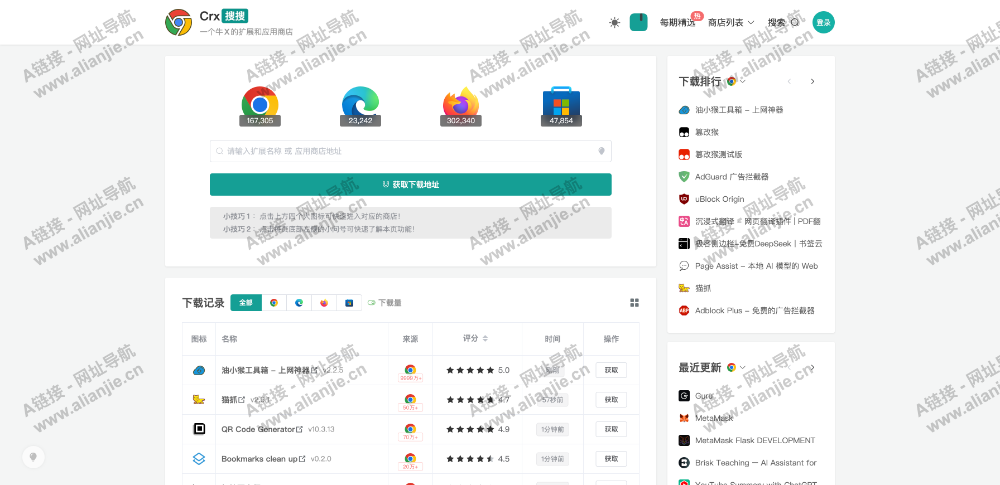Open the 商店列表 dropdown menu
The height and width of the screenshot is (485, 1000).
click(x=731, y=22)
